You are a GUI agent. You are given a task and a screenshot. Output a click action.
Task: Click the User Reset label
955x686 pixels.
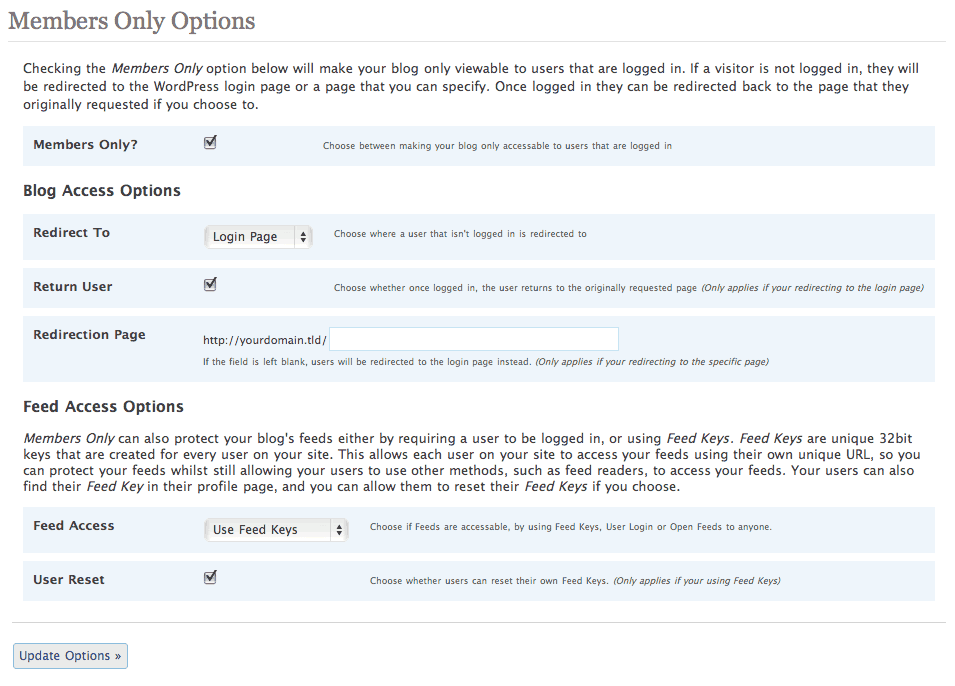pyautogui.click(x=69, y=580)
